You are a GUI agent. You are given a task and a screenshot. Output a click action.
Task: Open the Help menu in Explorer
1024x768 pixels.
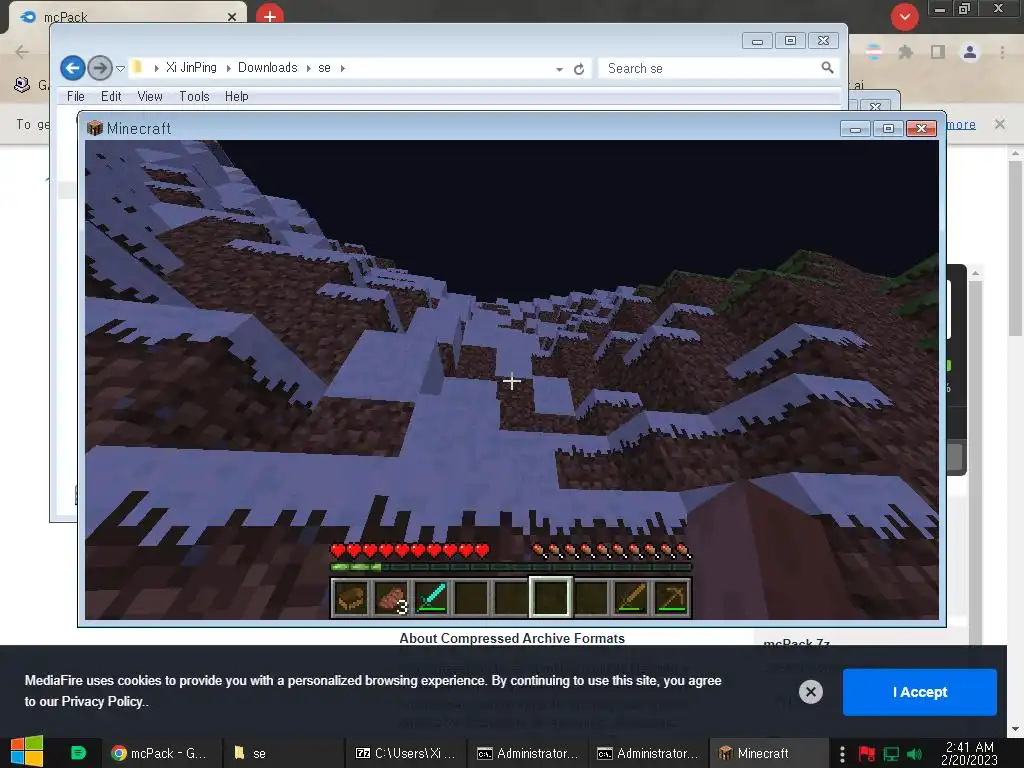(x=236, y=96)
